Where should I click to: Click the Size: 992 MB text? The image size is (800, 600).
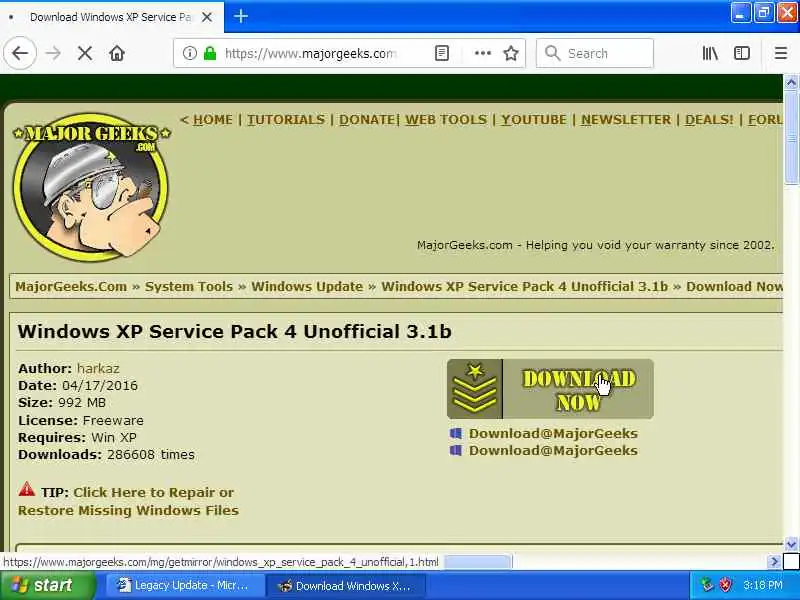point(62,403)
